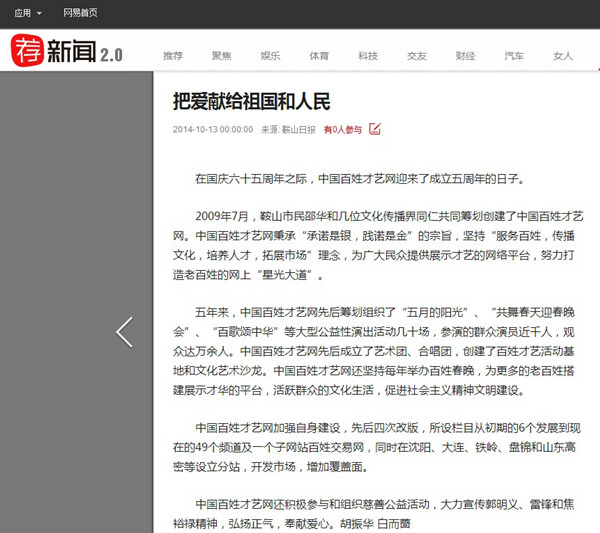Click the article date 2014-10-13
The image size is (600, 533).
tap(212, 129)
